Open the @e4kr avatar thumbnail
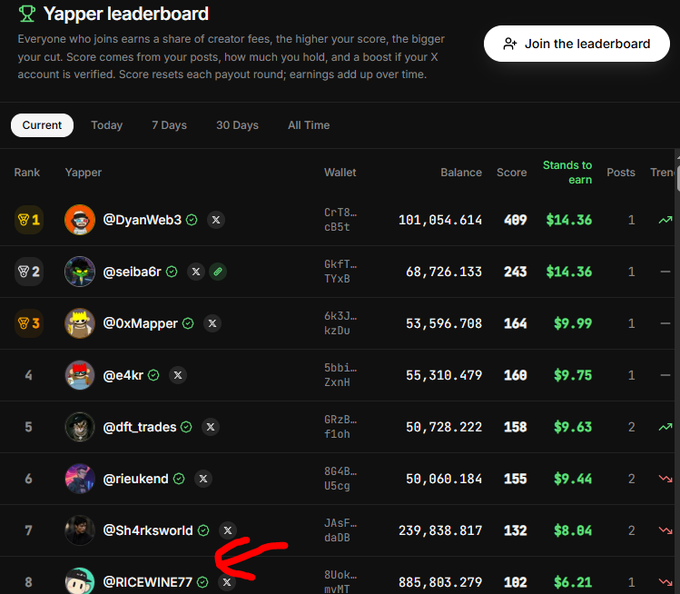Image resolution: width=680 pixels, height=594 pixels. (80, 375)
